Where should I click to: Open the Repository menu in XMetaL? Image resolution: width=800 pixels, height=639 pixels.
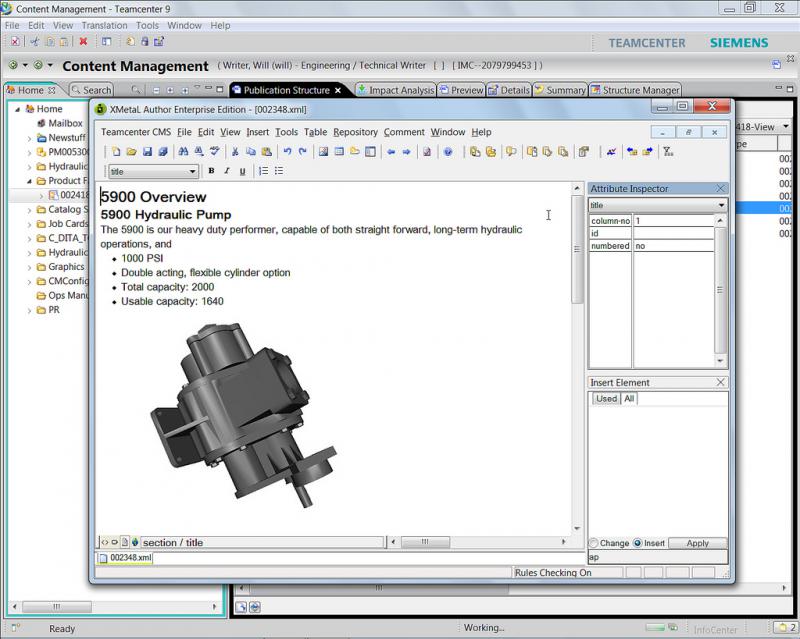coord(355,132)
